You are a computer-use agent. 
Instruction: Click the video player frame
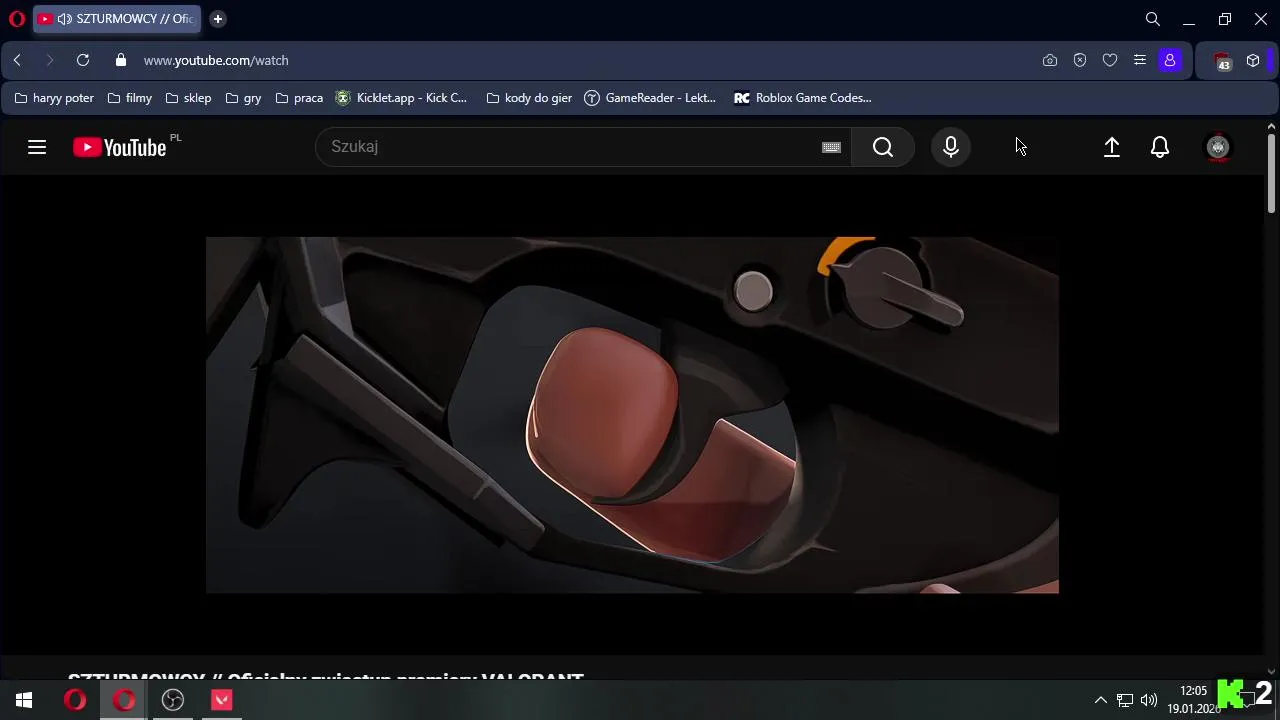coord(632,415)
